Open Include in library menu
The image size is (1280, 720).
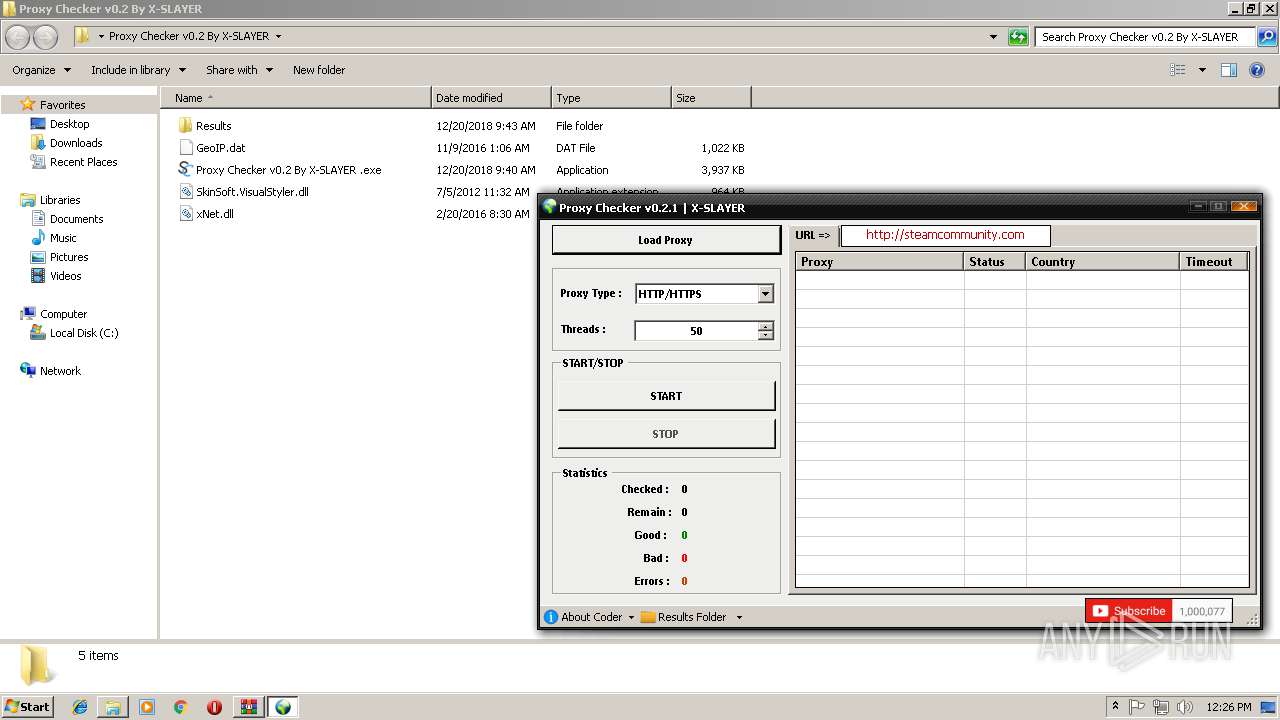point(138,70)
